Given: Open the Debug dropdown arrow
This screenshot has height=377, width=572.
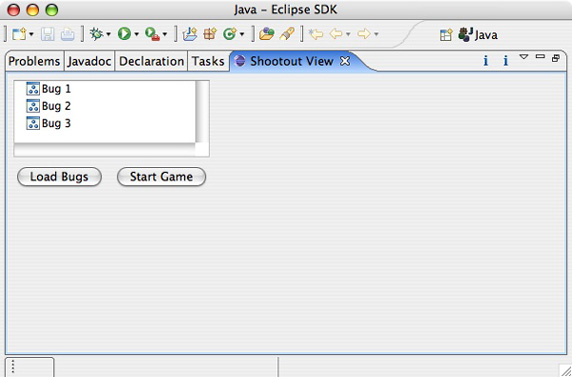Looking at the screenshot, I should (x=108, y=35).
